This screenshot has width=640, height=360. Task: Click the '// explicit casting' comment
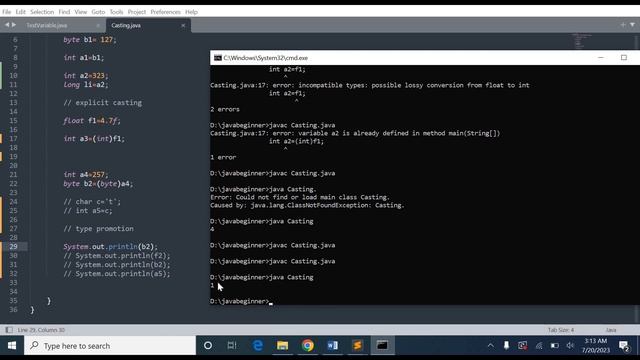click(102, 103)
